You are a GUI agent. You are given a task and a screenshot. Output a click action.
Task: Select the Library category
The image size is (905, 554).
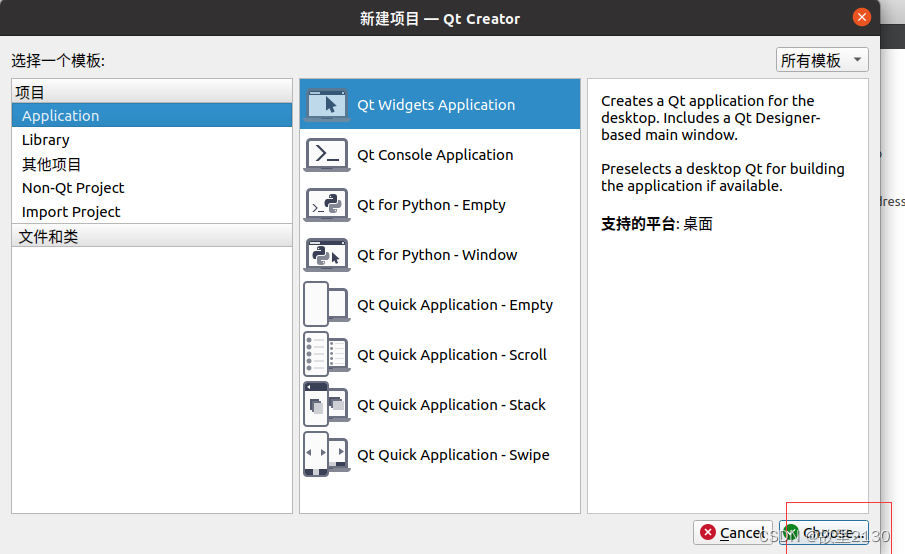152,140
